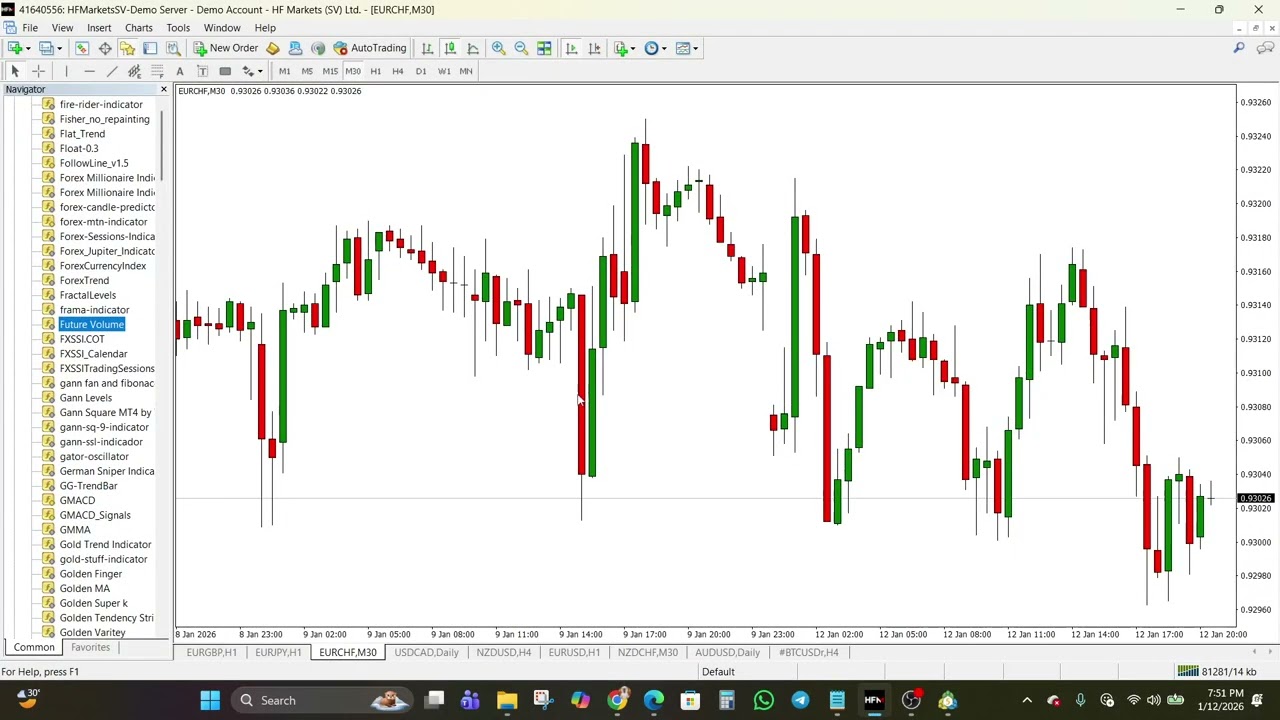
Task: Switch to the #BTCUSDr,H4 chart tab
Action: pos(808,652)
